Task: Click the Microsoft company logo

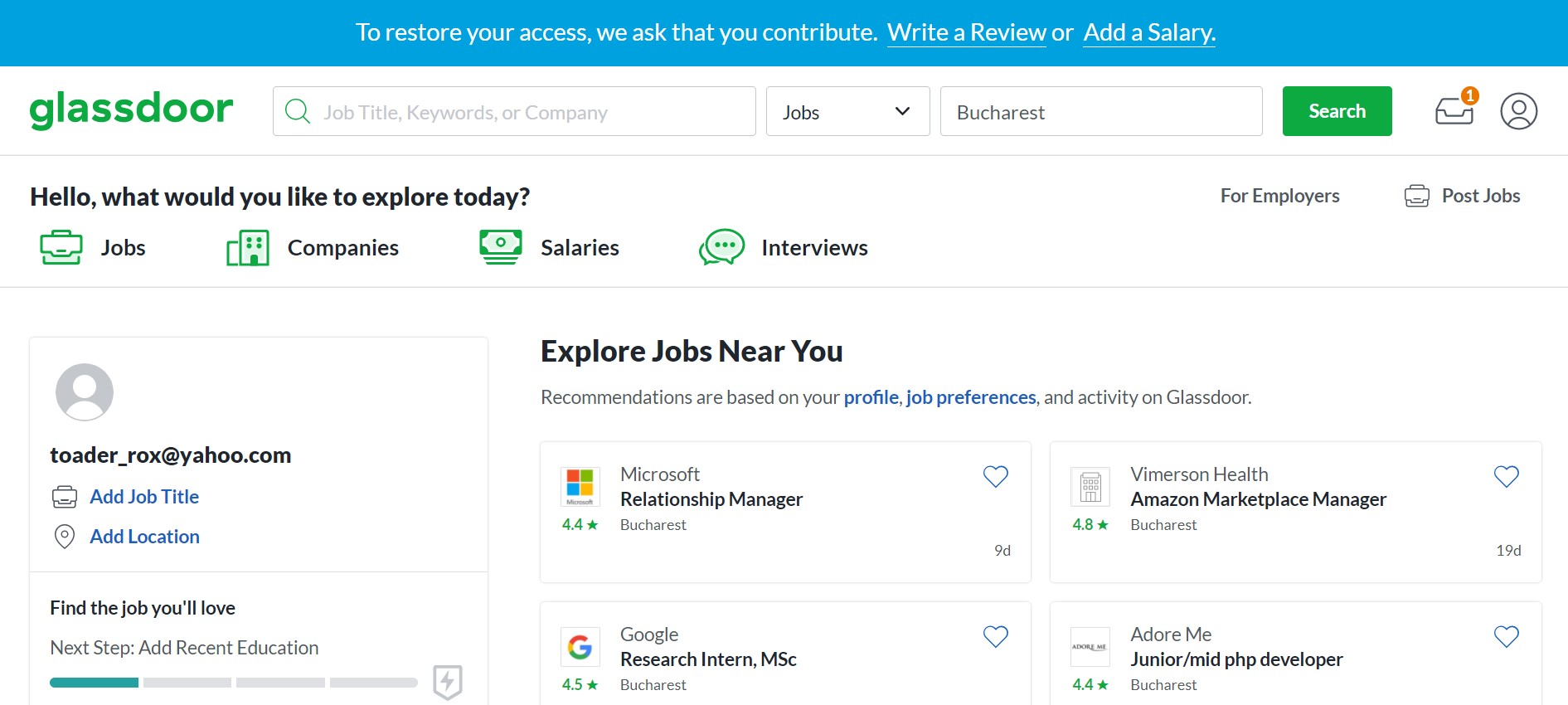Action: point(580,486)
